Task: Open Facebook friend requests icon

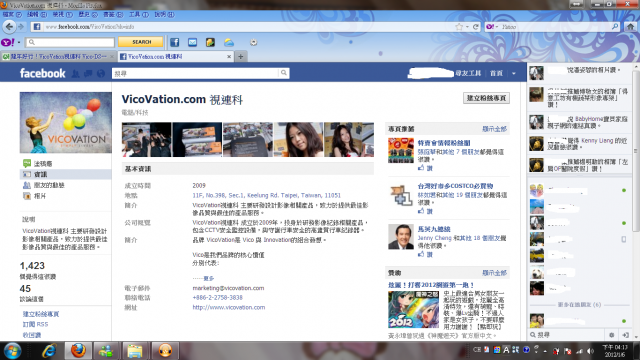Action: coord(76,73)
